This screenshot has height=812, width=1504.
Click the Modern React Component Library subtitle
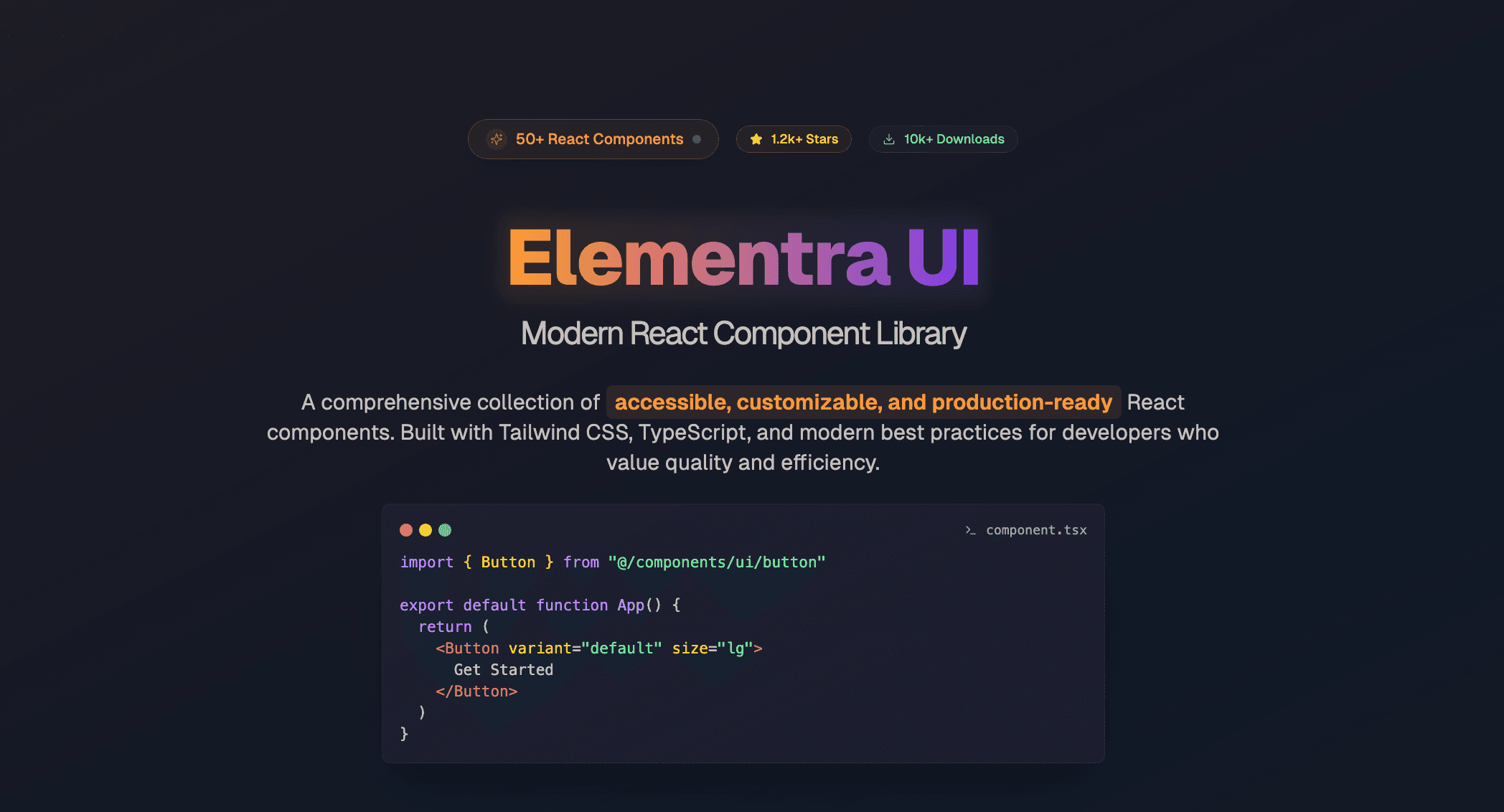pos(743,334)
